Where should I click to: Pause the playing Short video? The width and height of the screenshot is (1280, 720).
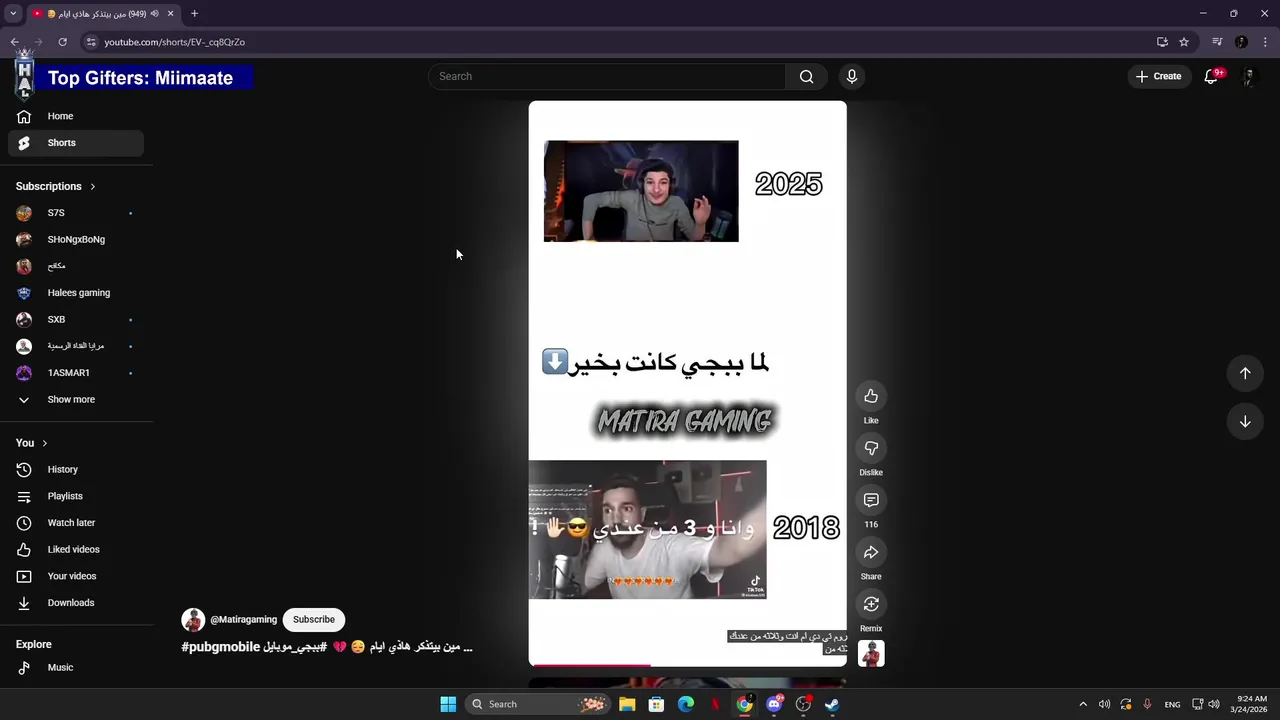pyautogui.click(x=687, y=383)
